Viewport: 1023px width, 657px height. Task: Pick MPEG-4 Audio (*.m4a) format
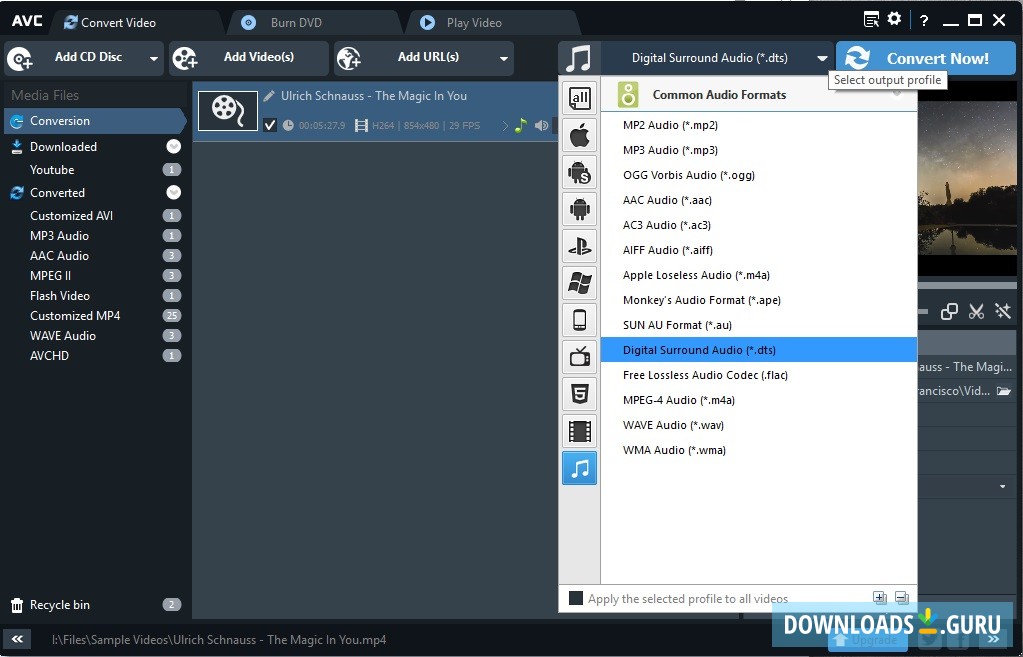758,400
